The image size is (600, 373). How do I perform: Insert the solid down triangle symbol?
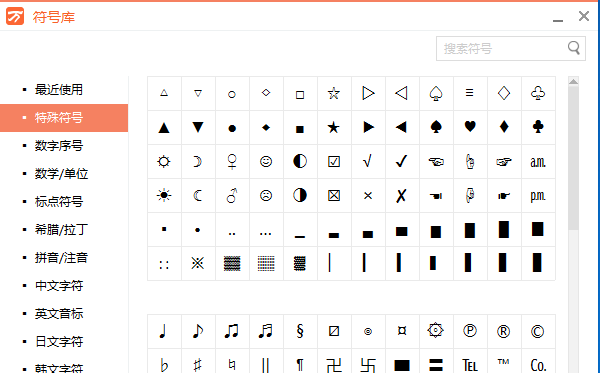point(198,127)
